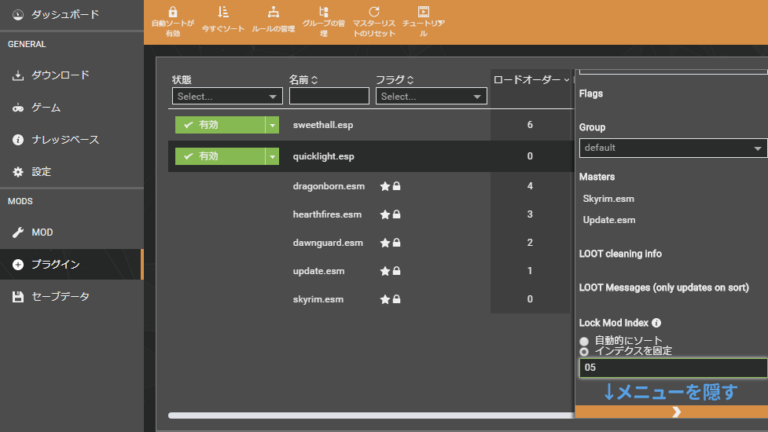
Task: Go to the MOD sidebar section
Action: 42,232
